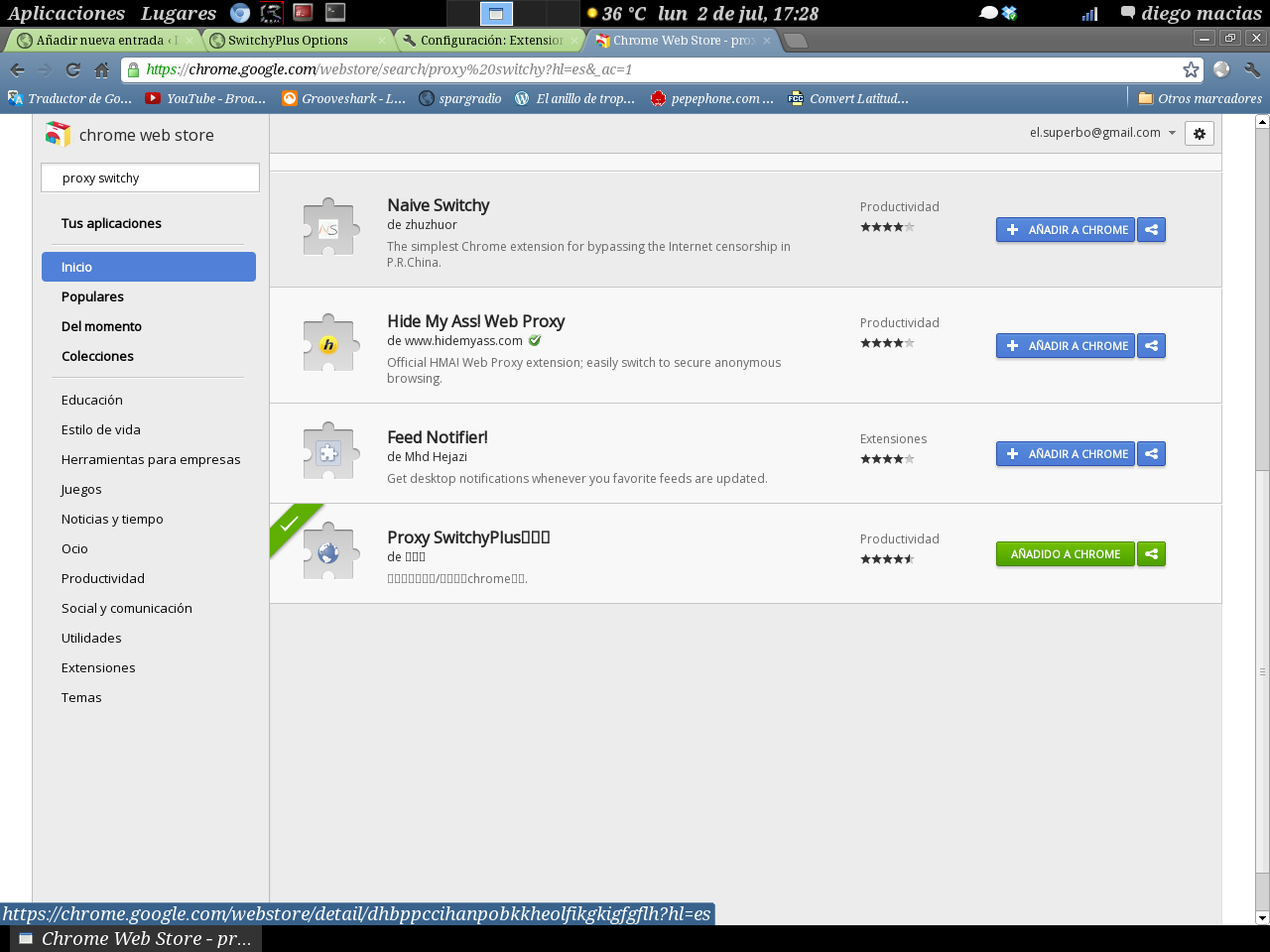
Task: Click the proxy switchy search box
Action: pyautogui.click(x=150, y=178)
